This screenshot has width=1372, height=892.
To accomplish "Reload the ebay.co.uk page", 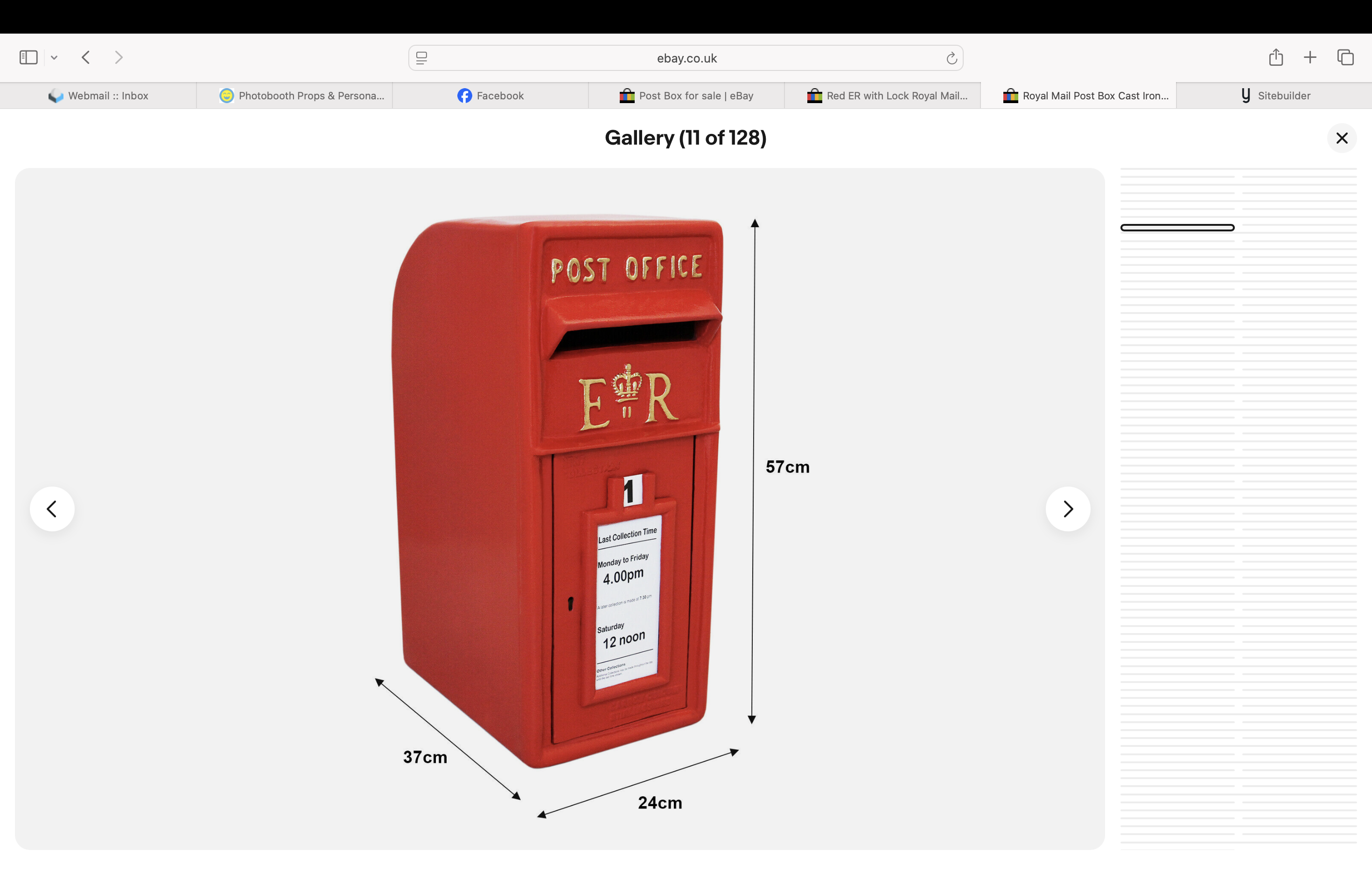I will [x=951, y=58].
